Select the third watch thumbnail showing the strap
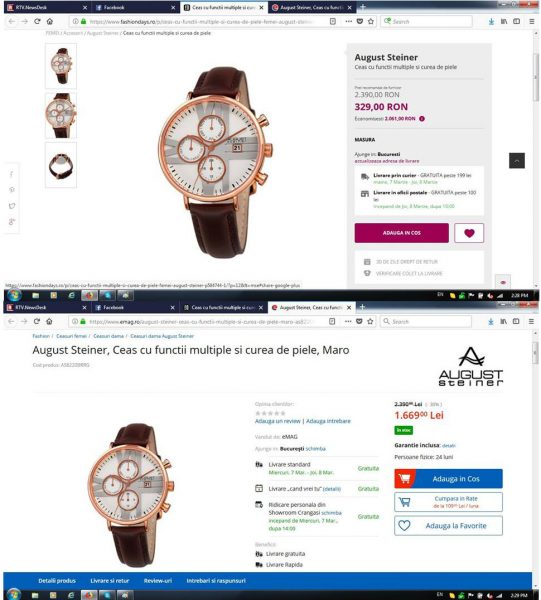The image size is (541, 600). click(61, 165)
